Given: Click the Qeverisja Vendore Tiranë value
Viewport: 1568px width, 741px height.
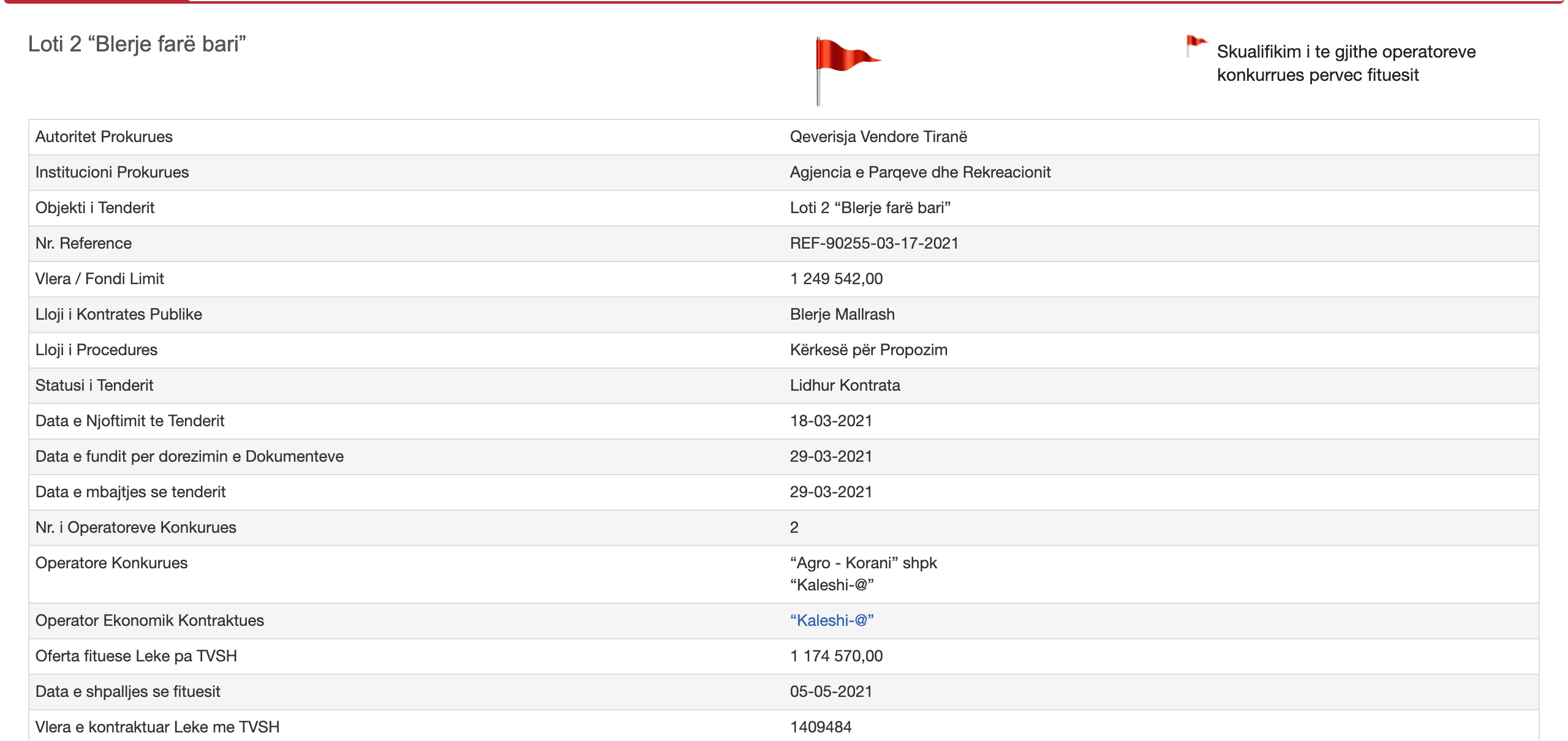Looking at the screenshot, I should coord(878,137).
